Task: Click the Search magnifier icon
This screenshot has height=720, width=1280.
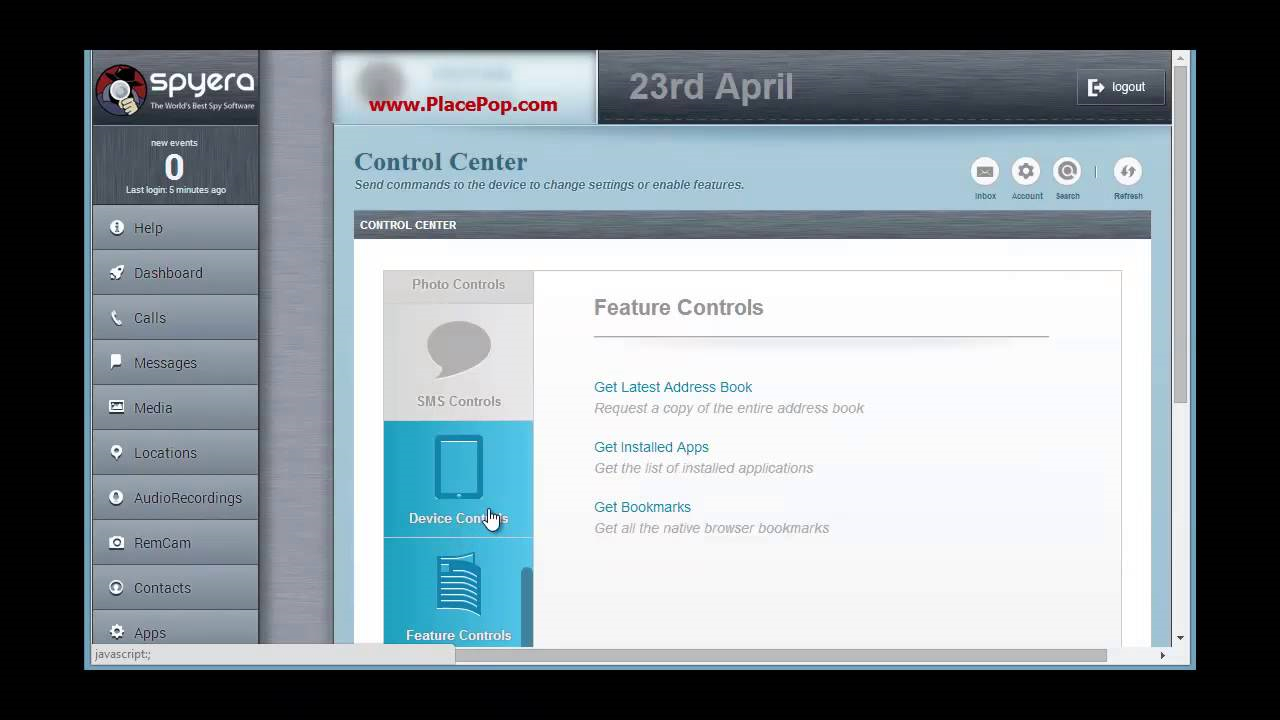Action: pyautogui.click(x=1067, y=172)
